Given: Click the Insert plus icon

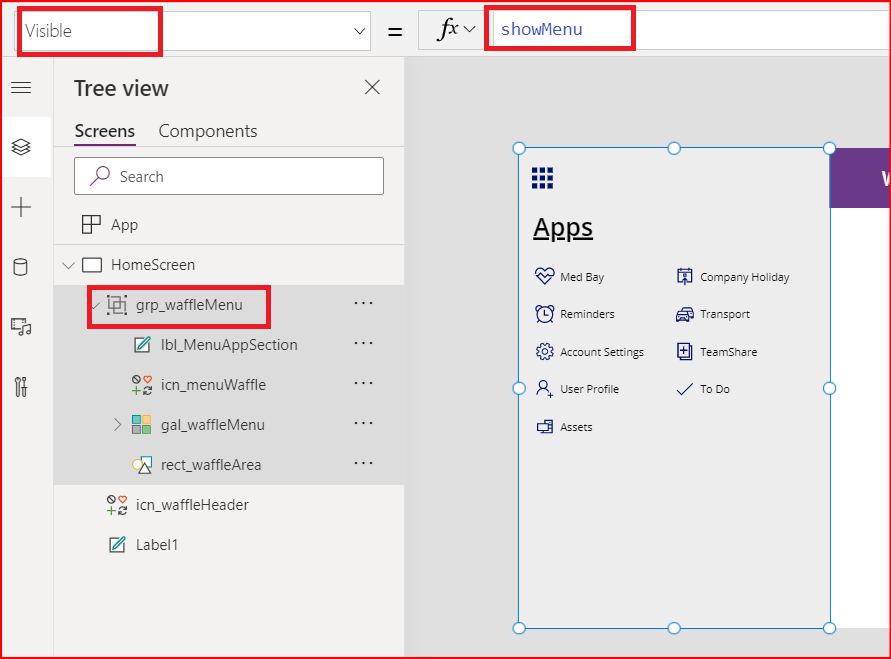Looking at the screenshot, I should 21,207.
